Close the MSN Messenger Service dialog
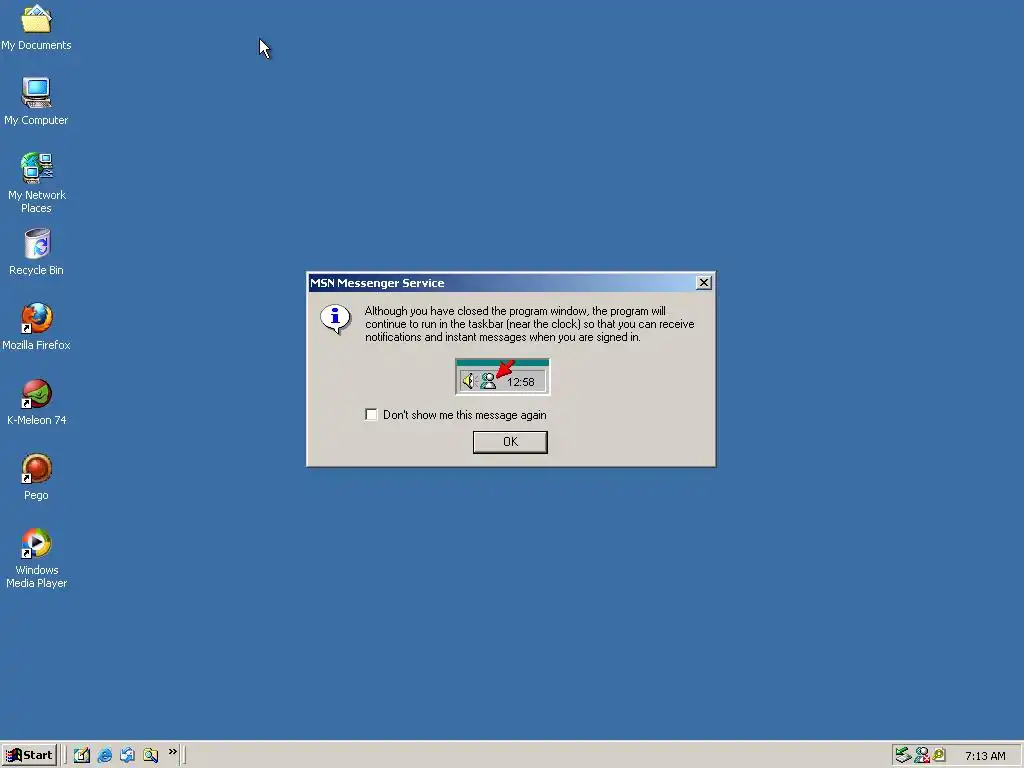Viewport: 1024px width, 768px height. pos(703,283)
